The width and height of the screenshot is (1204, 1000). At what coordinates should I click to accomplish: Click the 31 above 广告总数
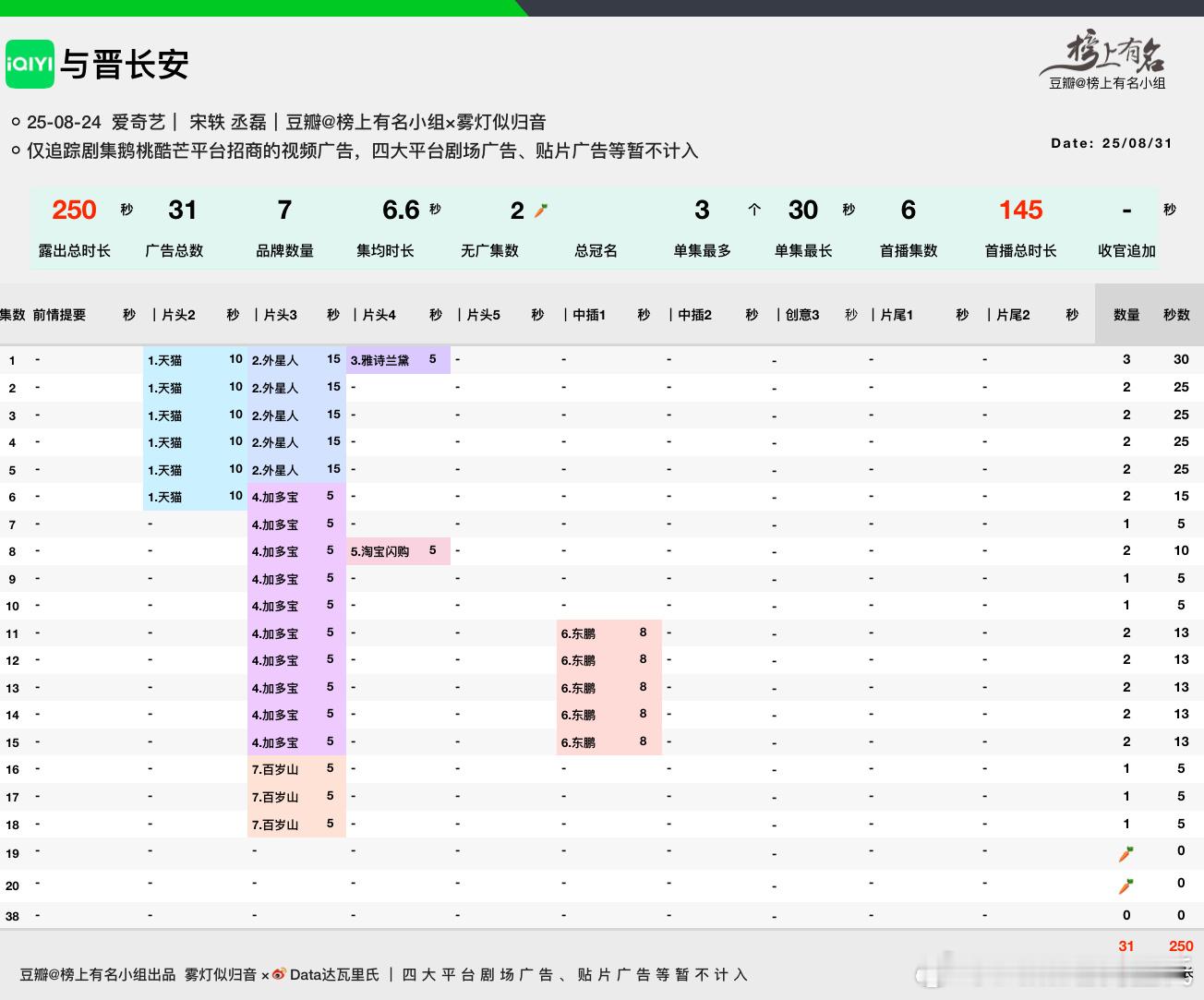183,210
